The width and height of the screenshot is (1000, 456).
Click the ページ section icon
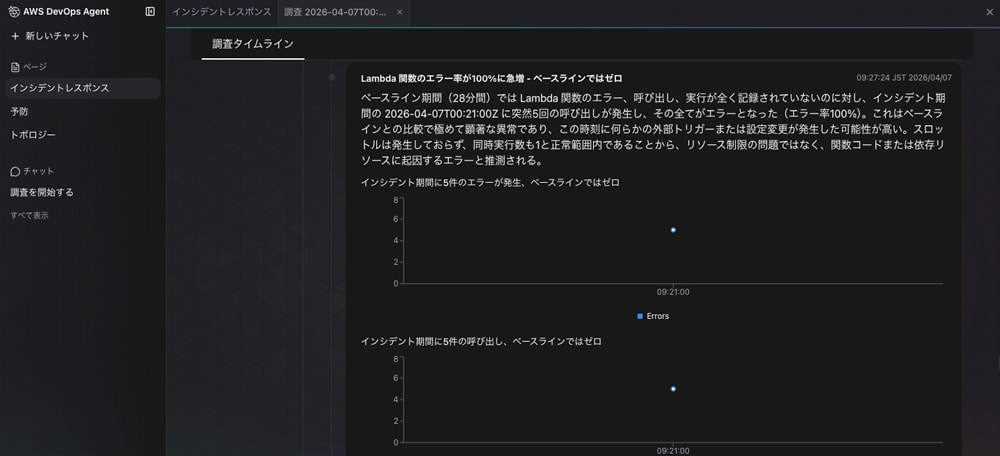(x=15, y=67)
